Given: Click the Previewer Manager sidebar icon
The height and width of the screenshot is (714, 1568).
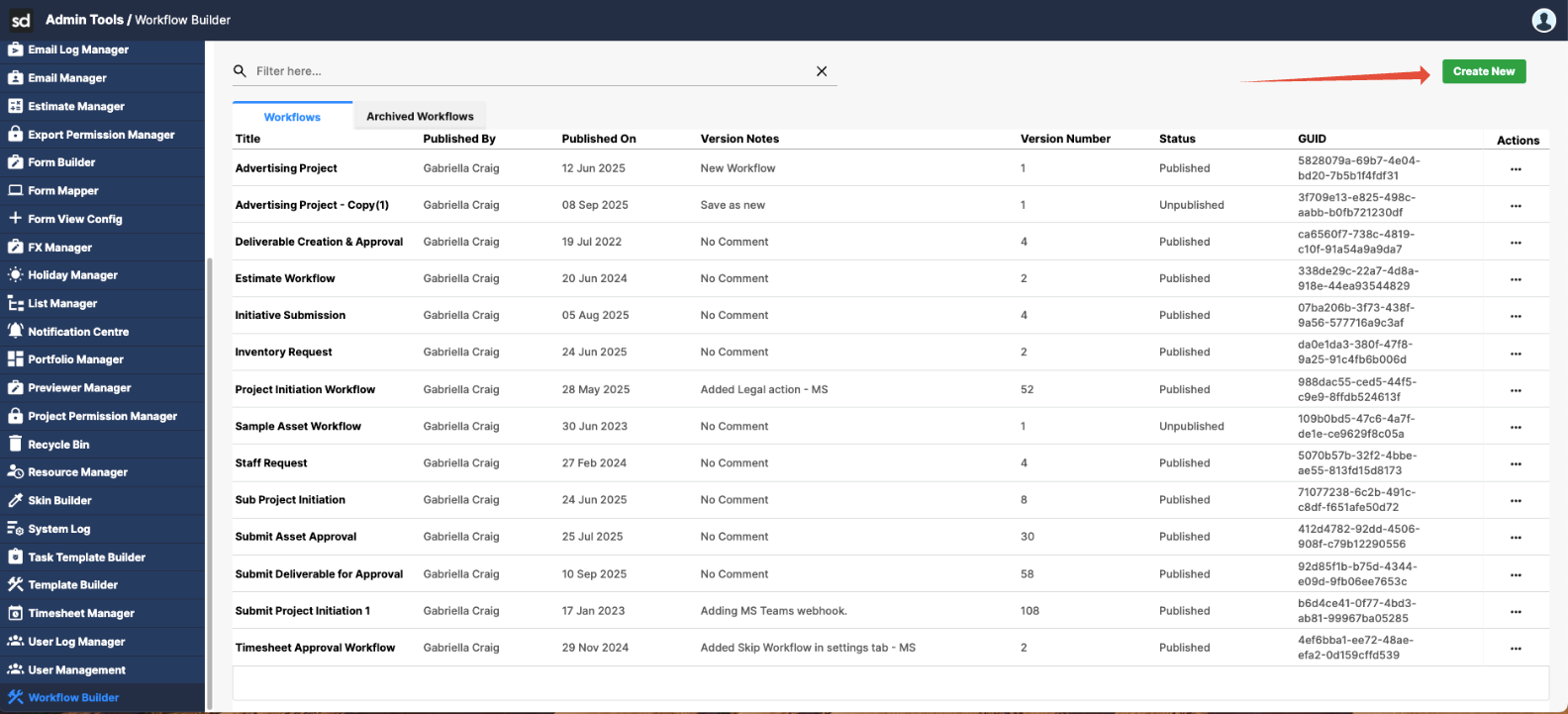Looking at the screenshot, I should 15,387.
